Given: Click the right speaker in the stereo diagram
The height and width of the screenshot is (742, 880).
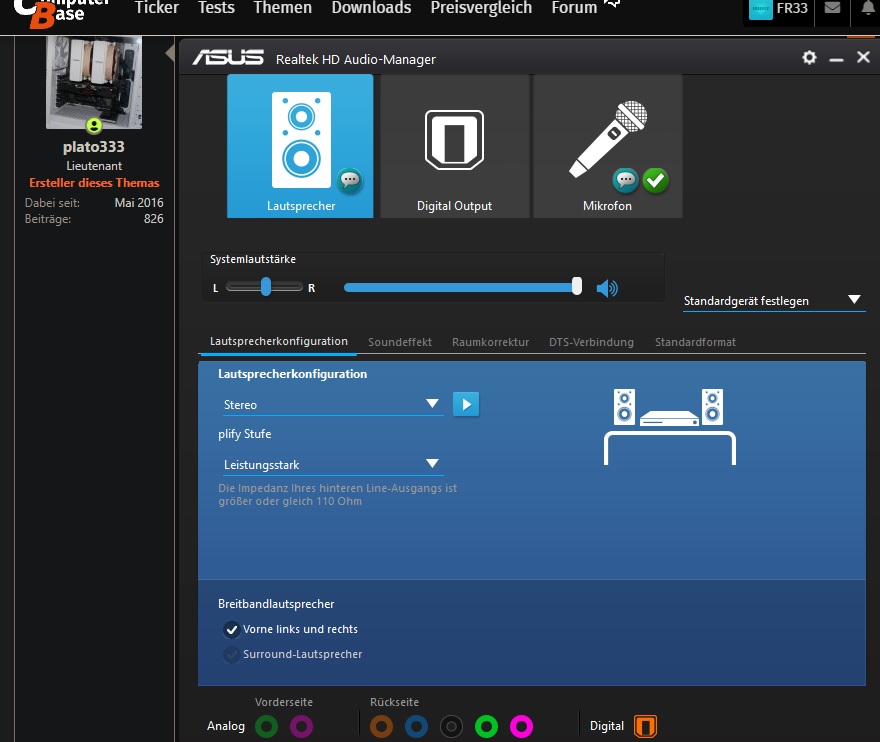Looking at the screenshot, I should [x=713, y=407].
